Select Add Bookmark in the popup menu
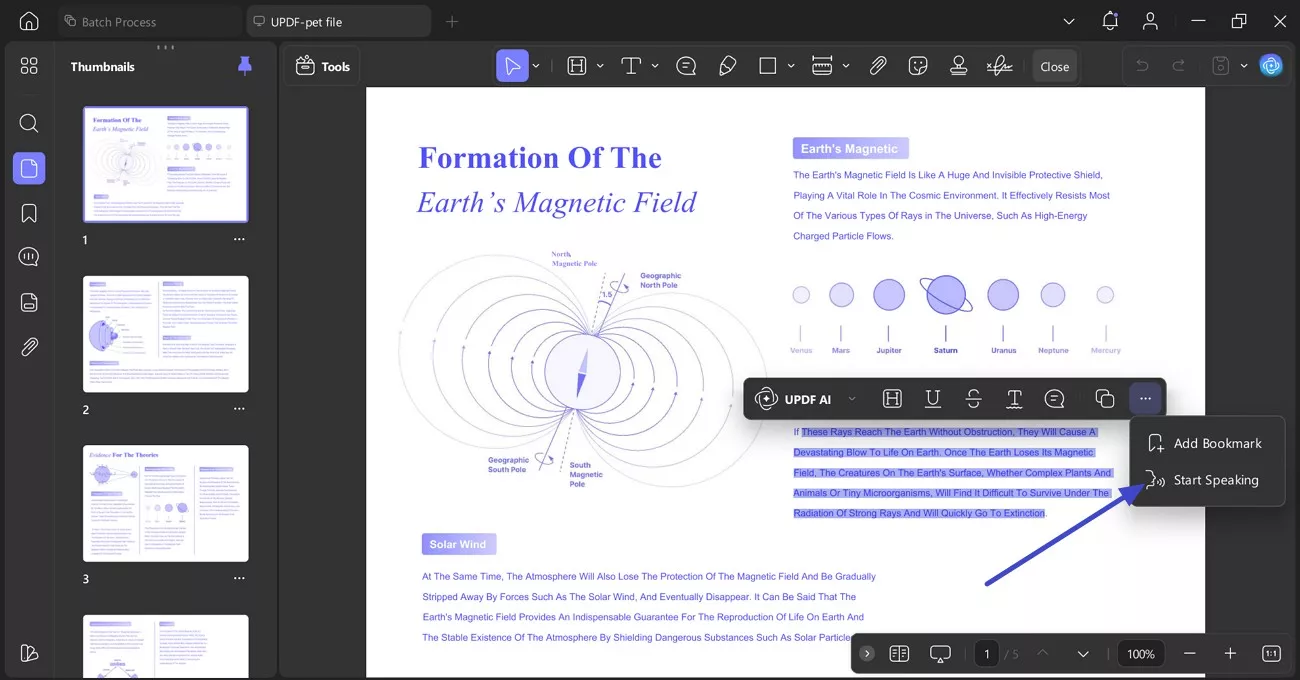This screenshot has width=1300, height=680. (1217, 443)
